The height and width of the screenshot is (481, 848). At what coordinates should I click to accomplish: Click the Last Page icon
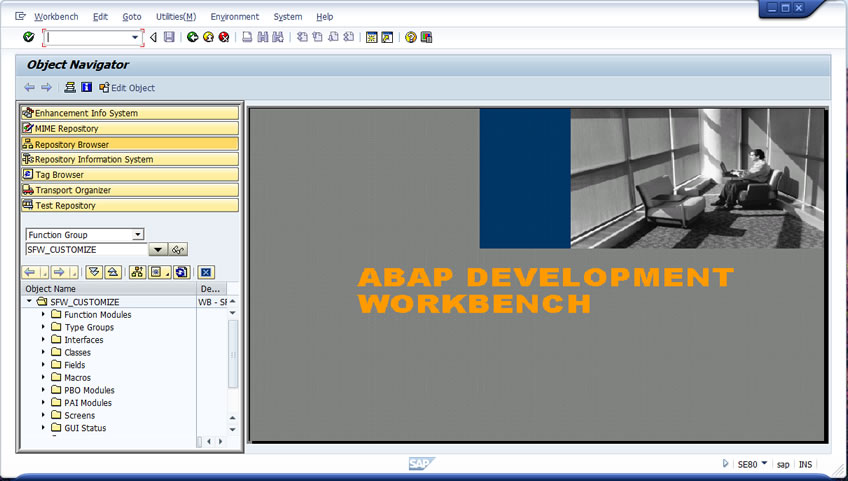pos(348,37)
